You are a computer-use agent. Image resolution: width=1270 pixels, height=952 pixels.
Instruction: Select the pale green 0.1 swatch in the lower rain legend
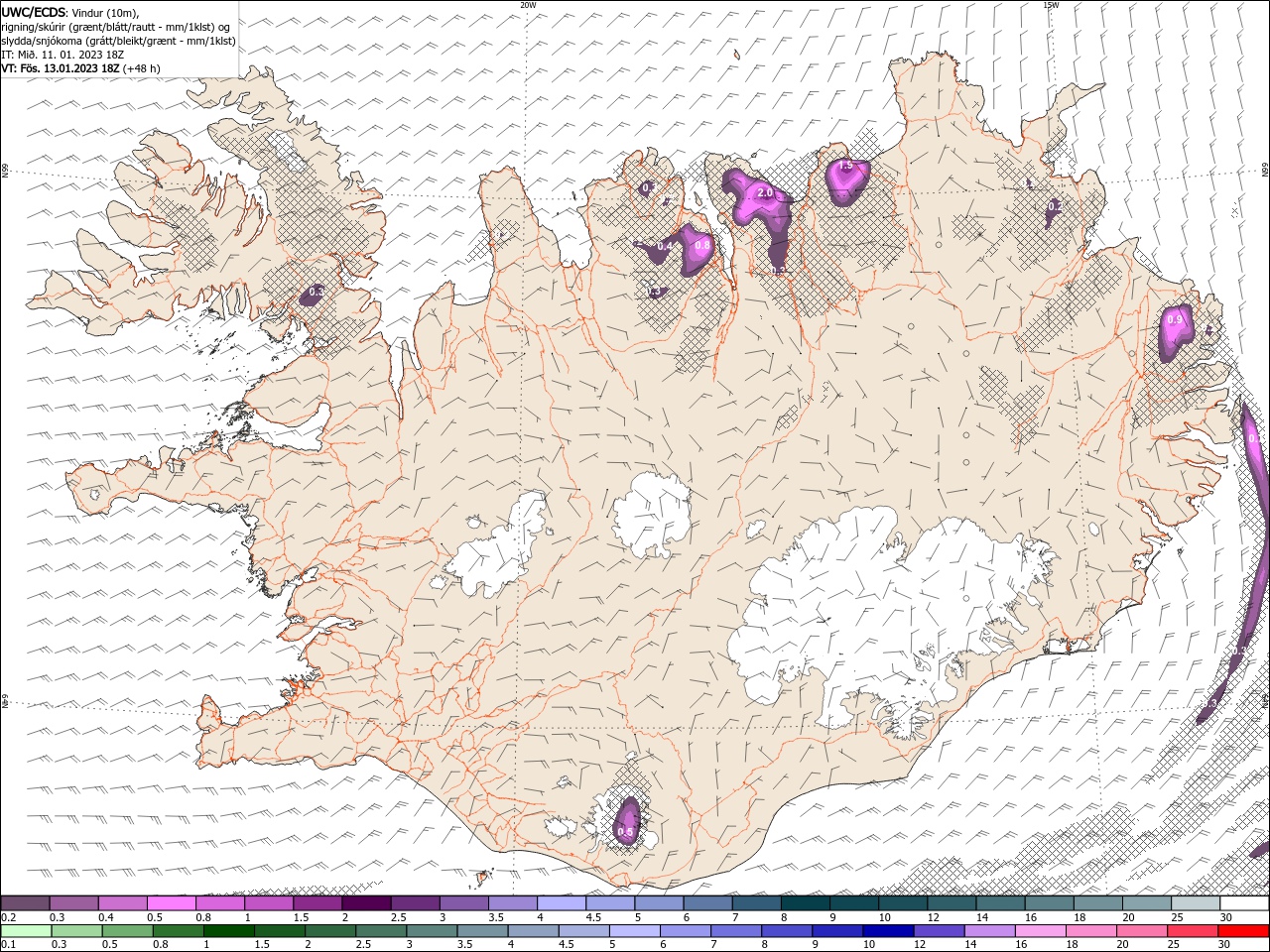[26, 931]
